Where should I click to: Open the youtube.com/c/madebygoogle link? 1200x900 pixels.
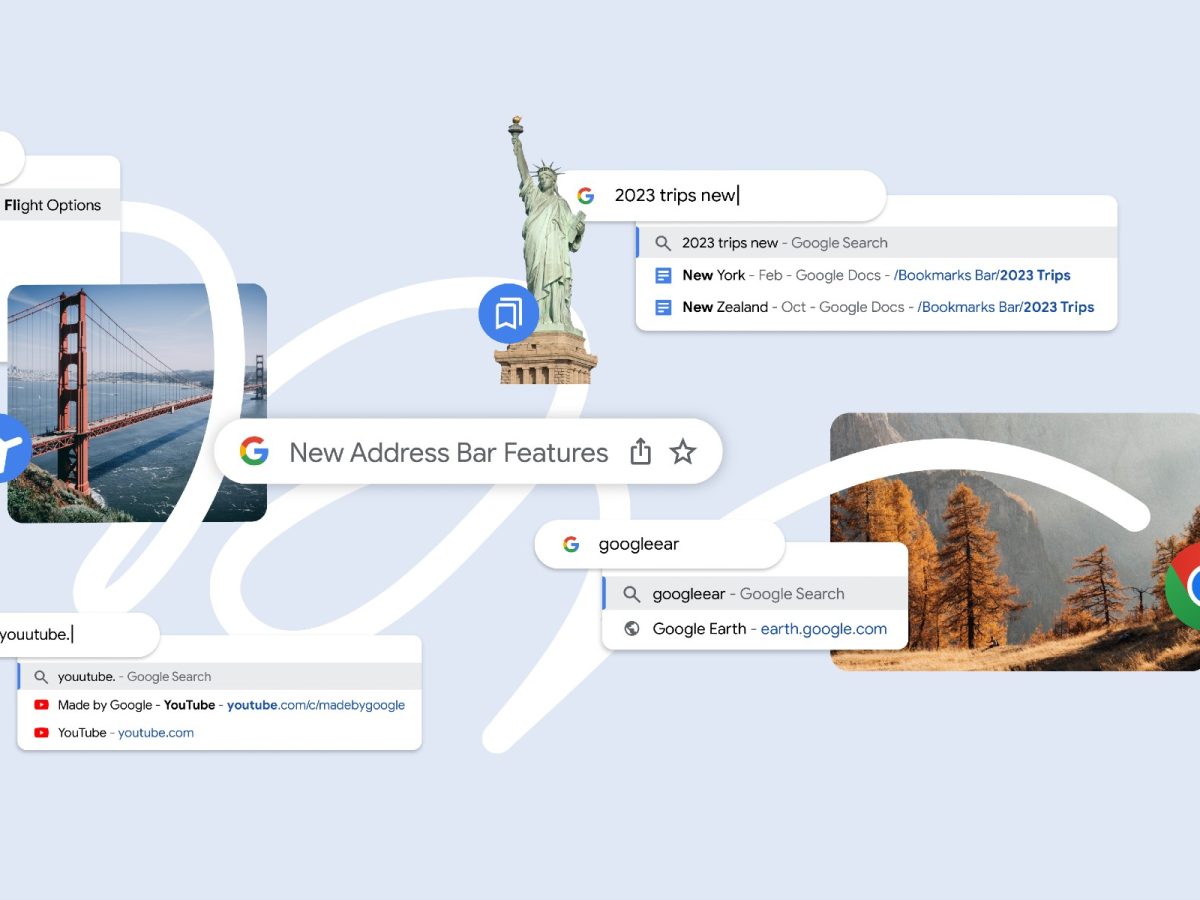315,705
